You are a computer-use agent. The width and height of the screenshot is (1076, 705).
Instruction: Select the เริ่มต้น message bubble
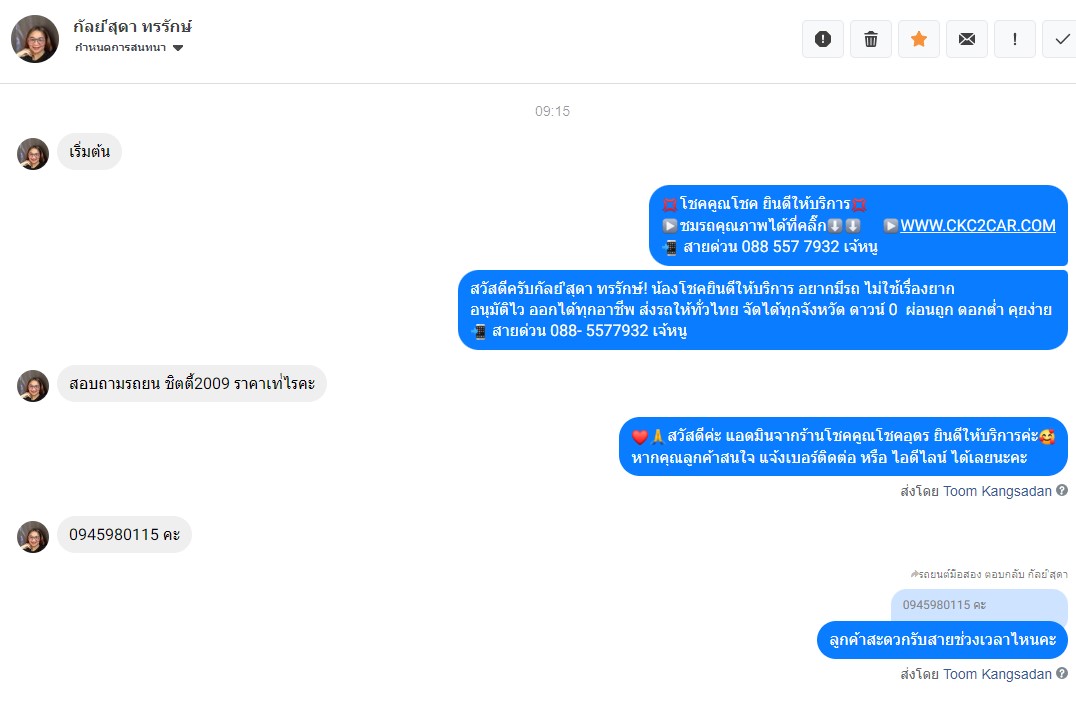pos(89,152)
